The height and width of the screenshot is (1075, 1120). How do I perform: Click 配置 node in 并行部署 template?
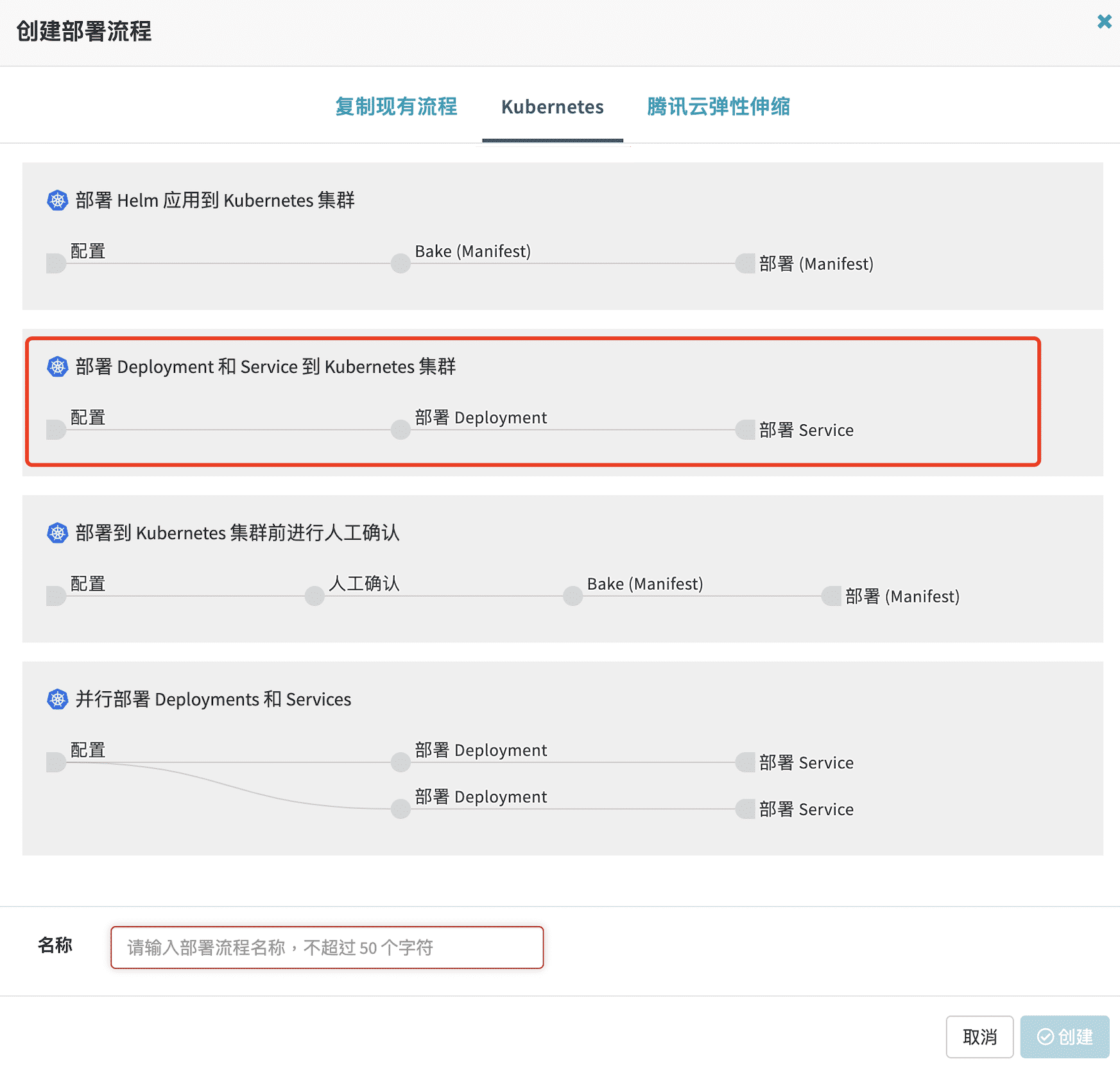point(56,762)
